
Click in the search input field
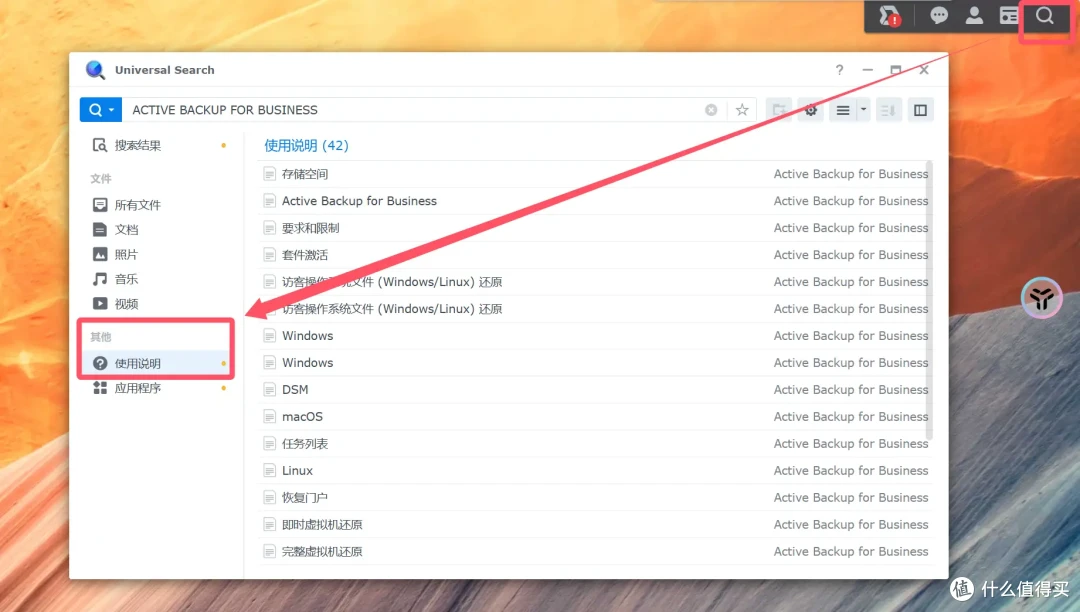(x=413, y=110)
